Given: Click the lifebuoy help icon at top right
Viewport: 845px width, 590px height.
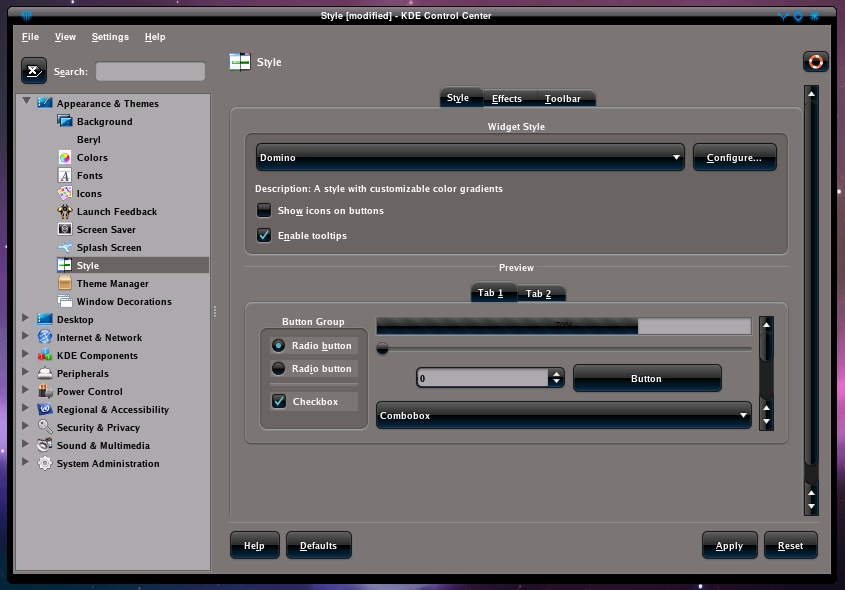Looking at the screenshot, I should click(x=815, y=62).
